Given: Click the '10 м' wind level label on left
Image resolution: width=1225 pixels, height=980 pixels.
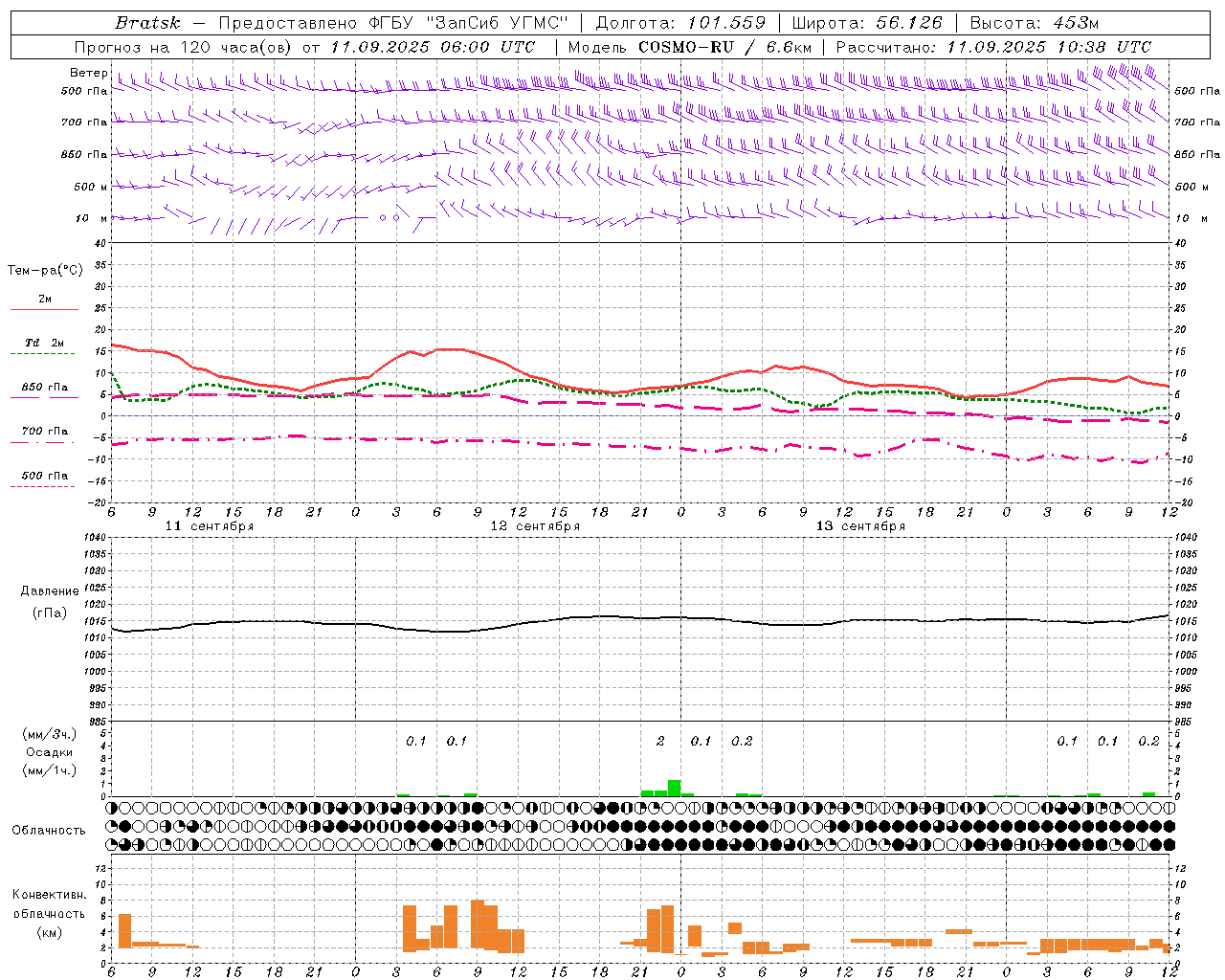Looking at the screenshot, I should point(92,218).
